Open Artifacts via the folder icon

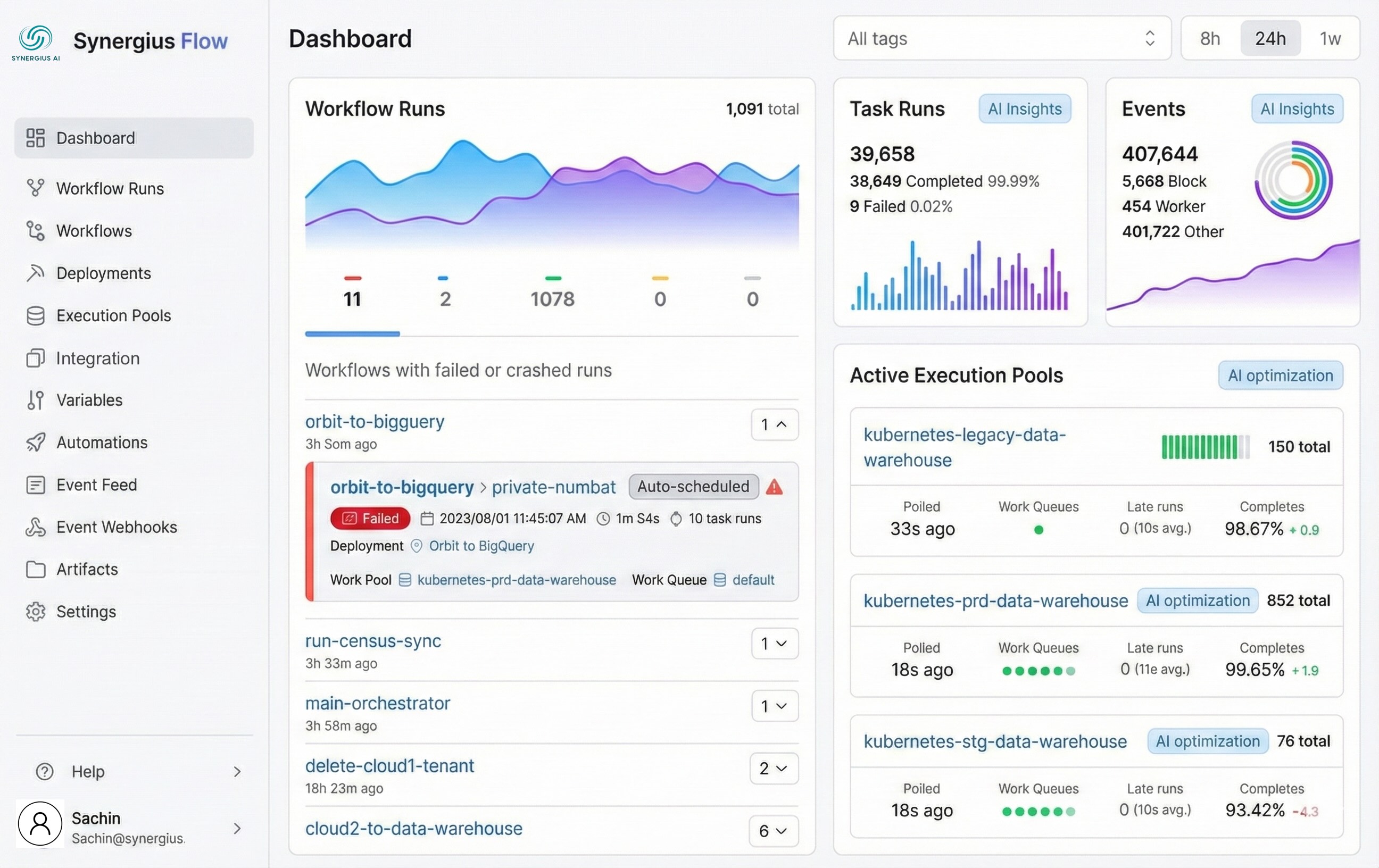(36, 569)
